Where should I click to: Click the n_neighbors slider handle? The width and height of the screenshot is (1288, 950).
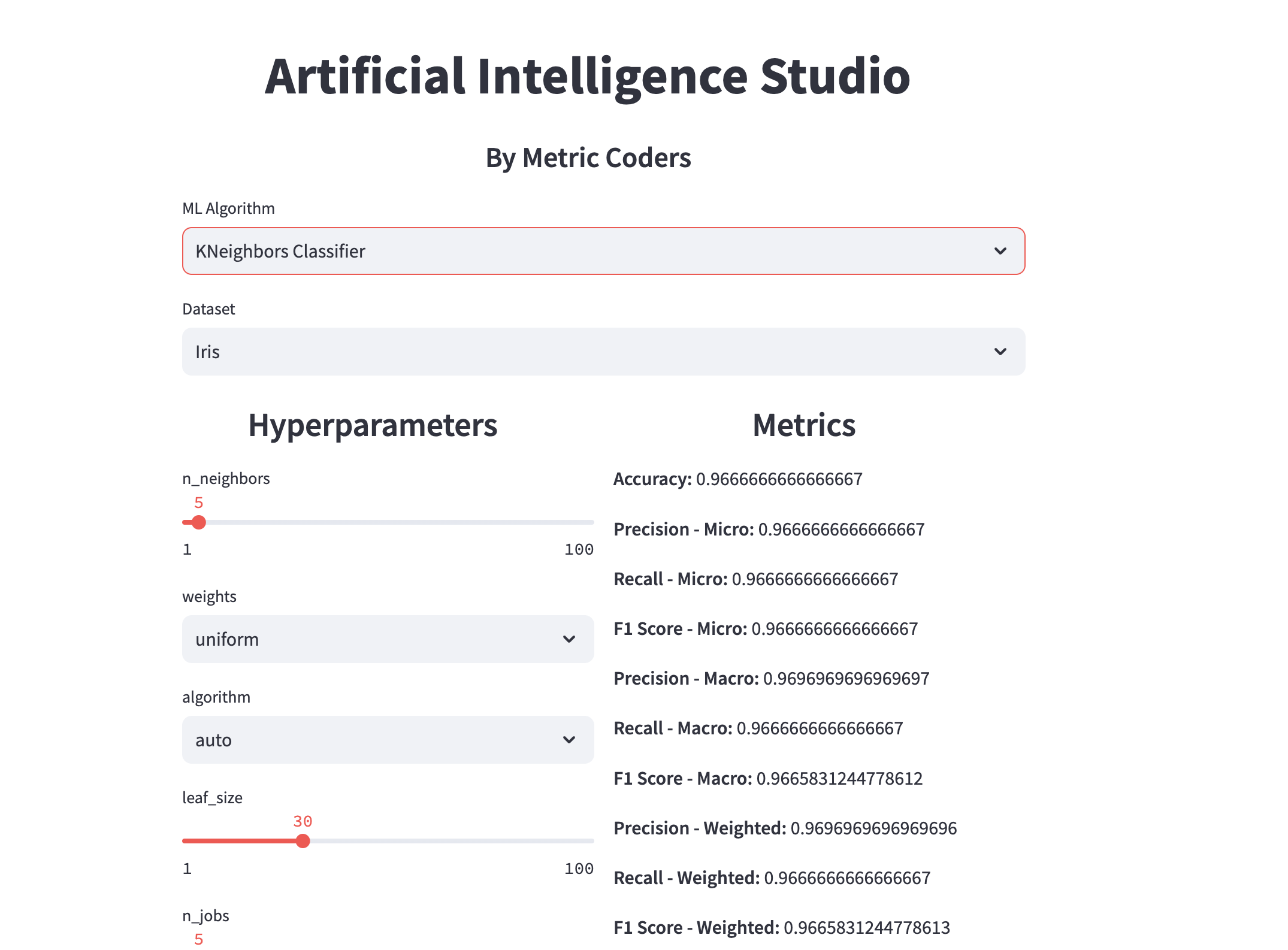coord(199,522)
